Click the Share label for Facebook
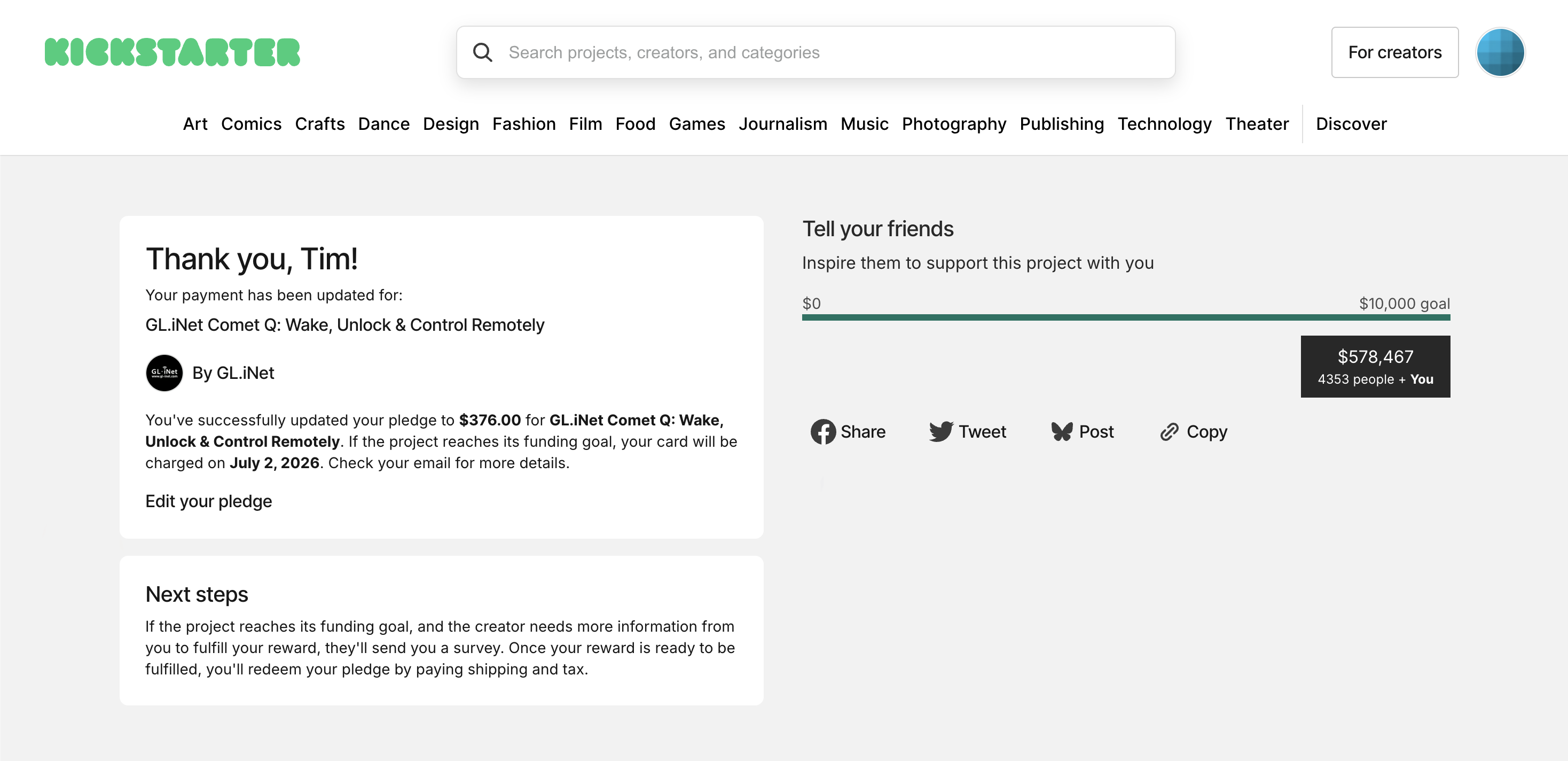 tap(863, 432)
